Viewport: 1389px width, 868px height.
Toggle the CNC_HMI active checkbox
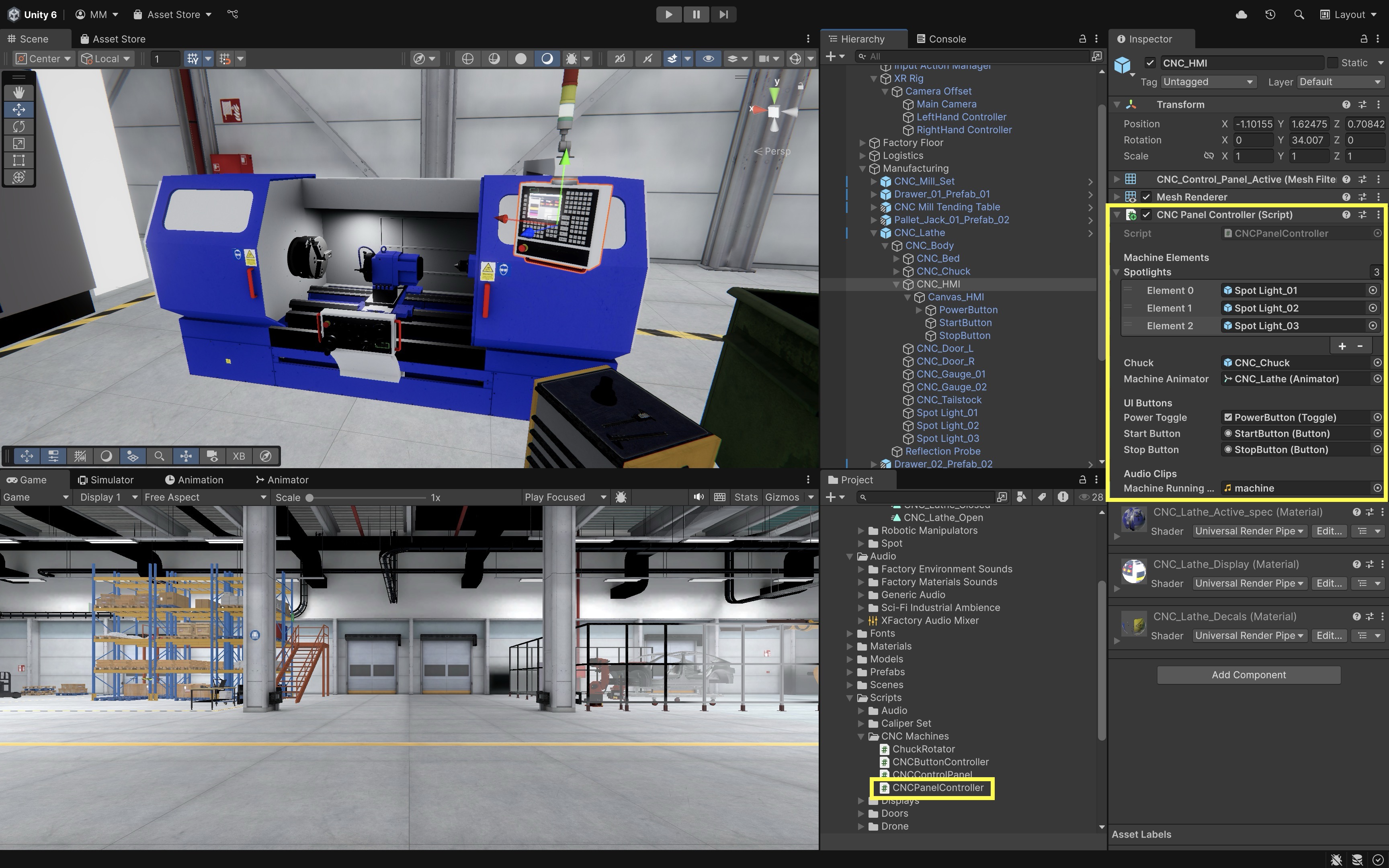[1149, 63]
